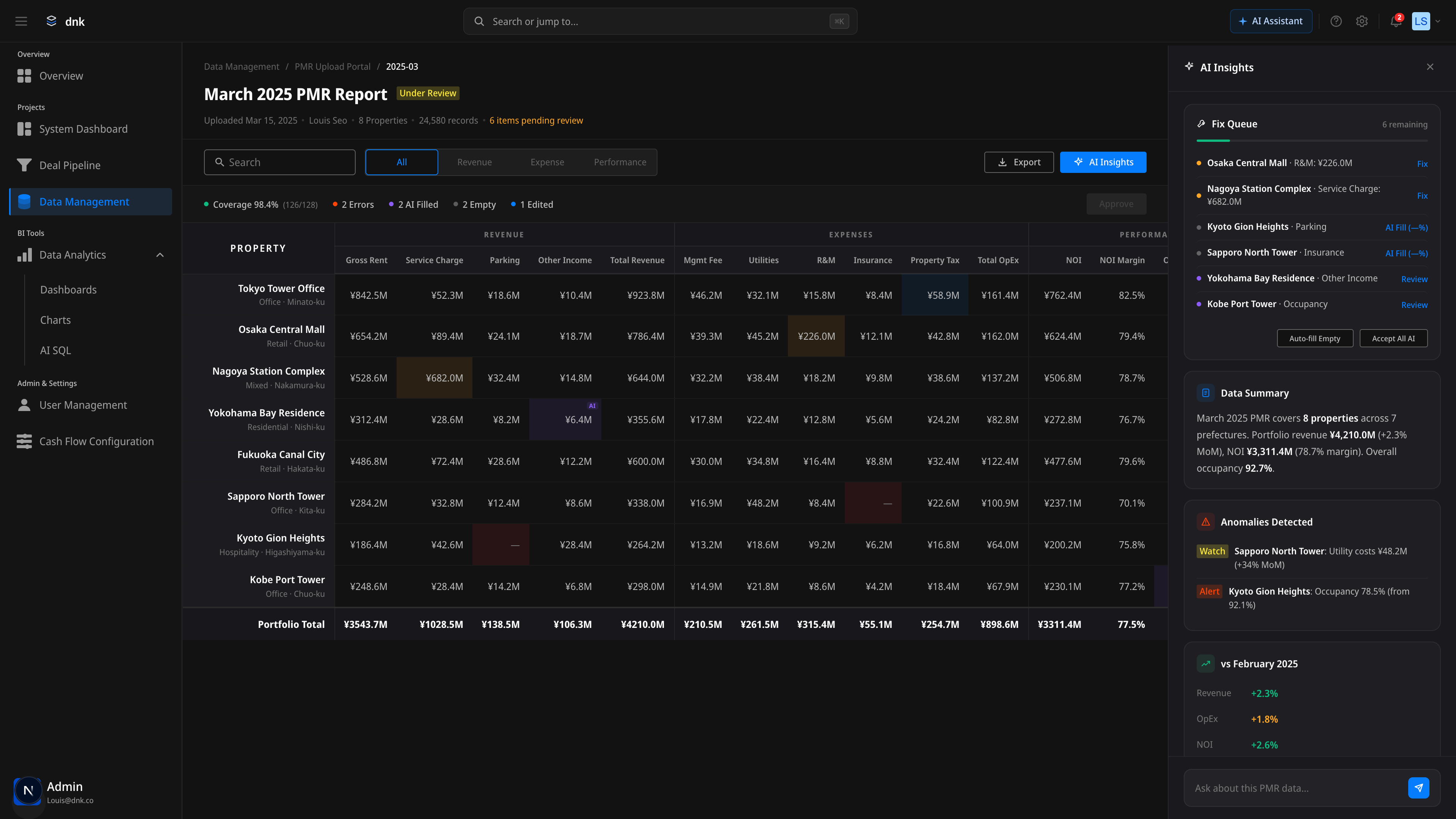Click the PMR table Search field
1456x819 pixels.
pos(280,162)
